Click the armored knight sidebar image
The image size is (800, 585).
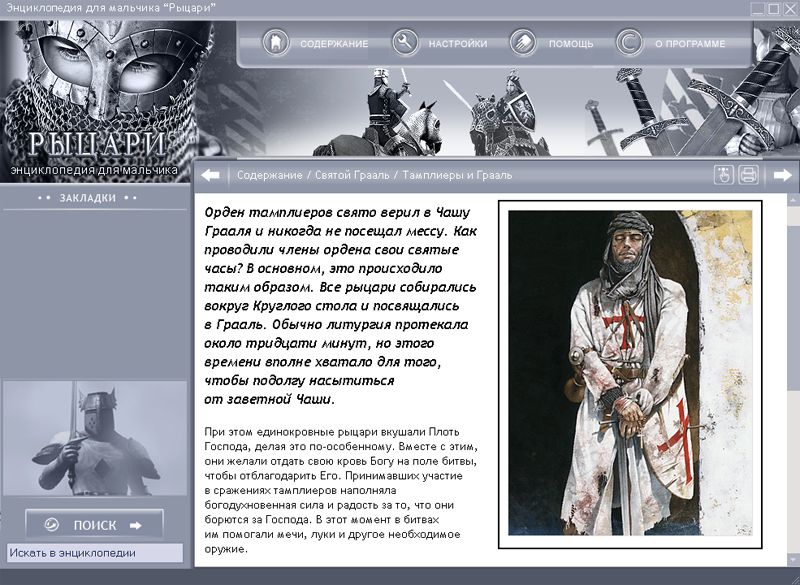click(x=95, y=440)
